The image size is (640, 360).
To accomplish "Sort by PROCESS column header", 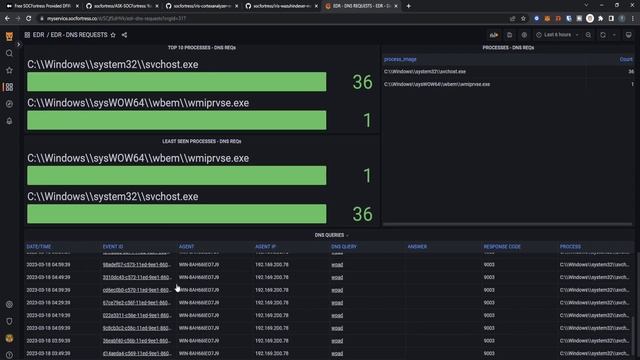I will coord(570,247).
